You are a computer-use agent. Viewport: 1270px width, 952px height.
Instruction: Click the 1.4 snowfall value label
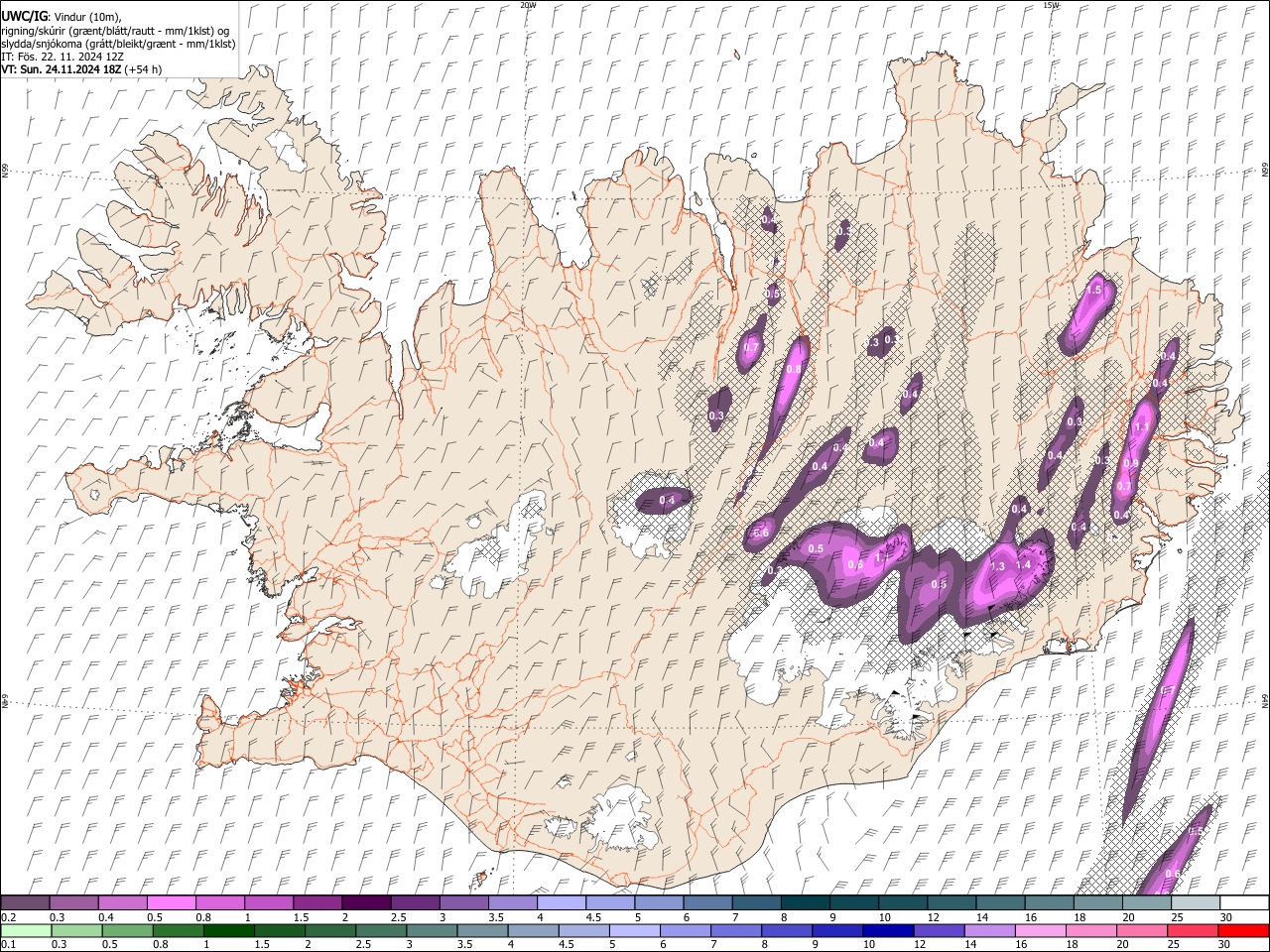pyautogui.click(x=1025, y=564)
